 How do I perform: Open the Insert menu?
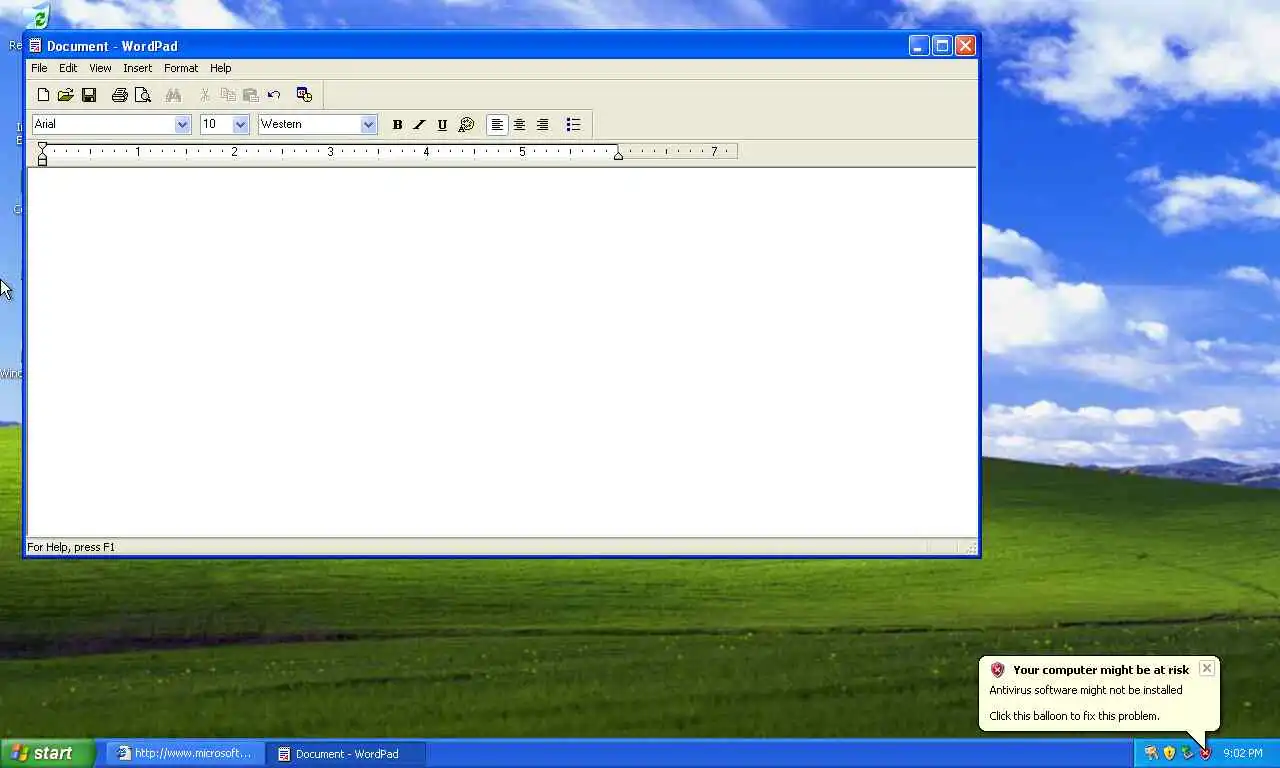138,68
